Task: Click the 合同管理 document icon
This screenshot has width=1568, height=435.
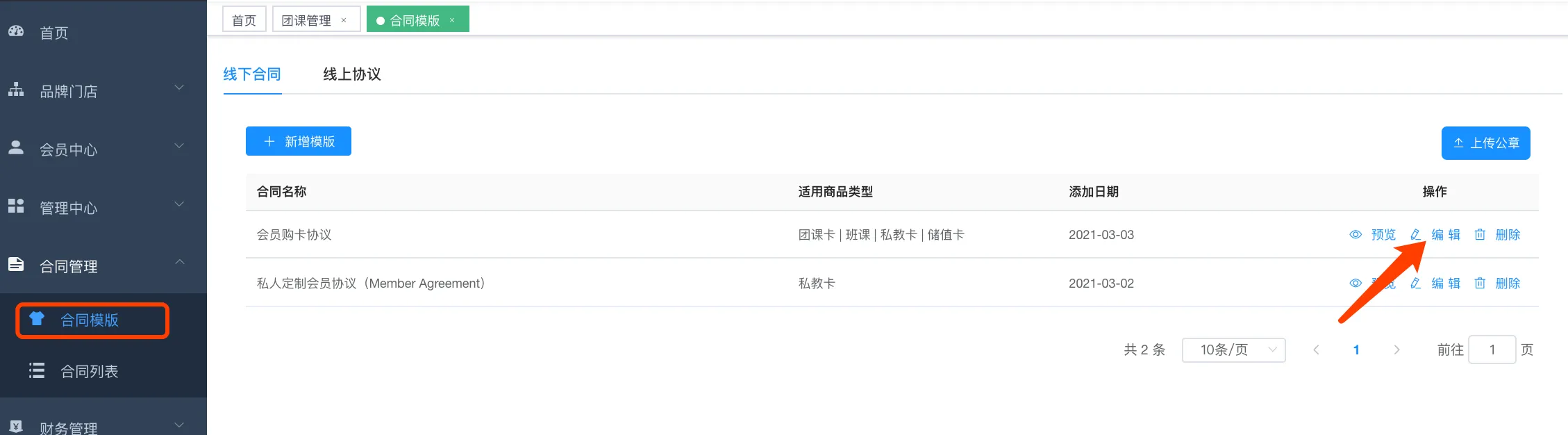Action: click(x=16, y=264)
